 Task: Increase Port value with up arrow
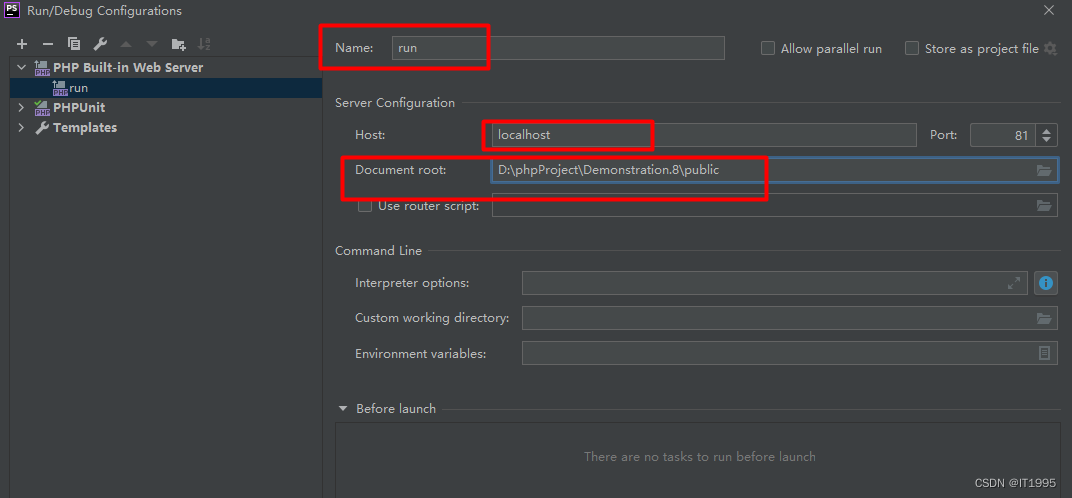pos(1047,130)
